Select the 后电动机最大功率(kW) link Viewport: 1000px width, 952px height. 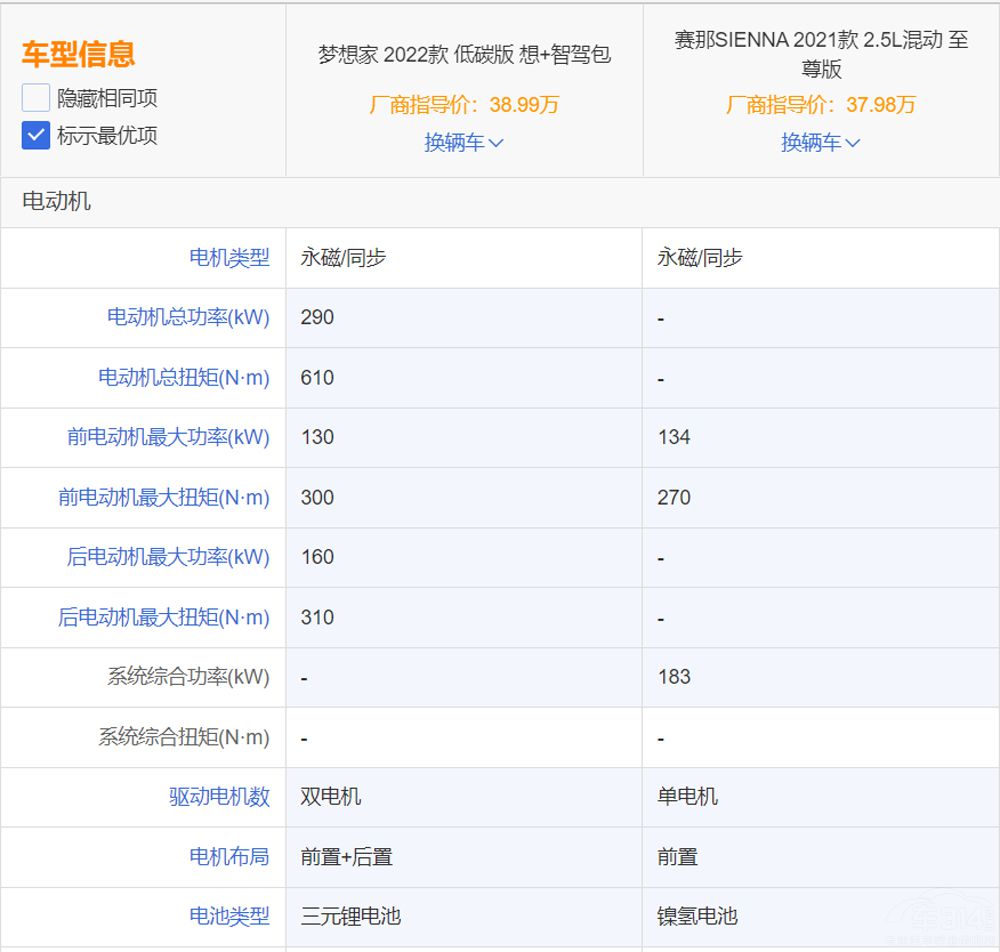168,558
